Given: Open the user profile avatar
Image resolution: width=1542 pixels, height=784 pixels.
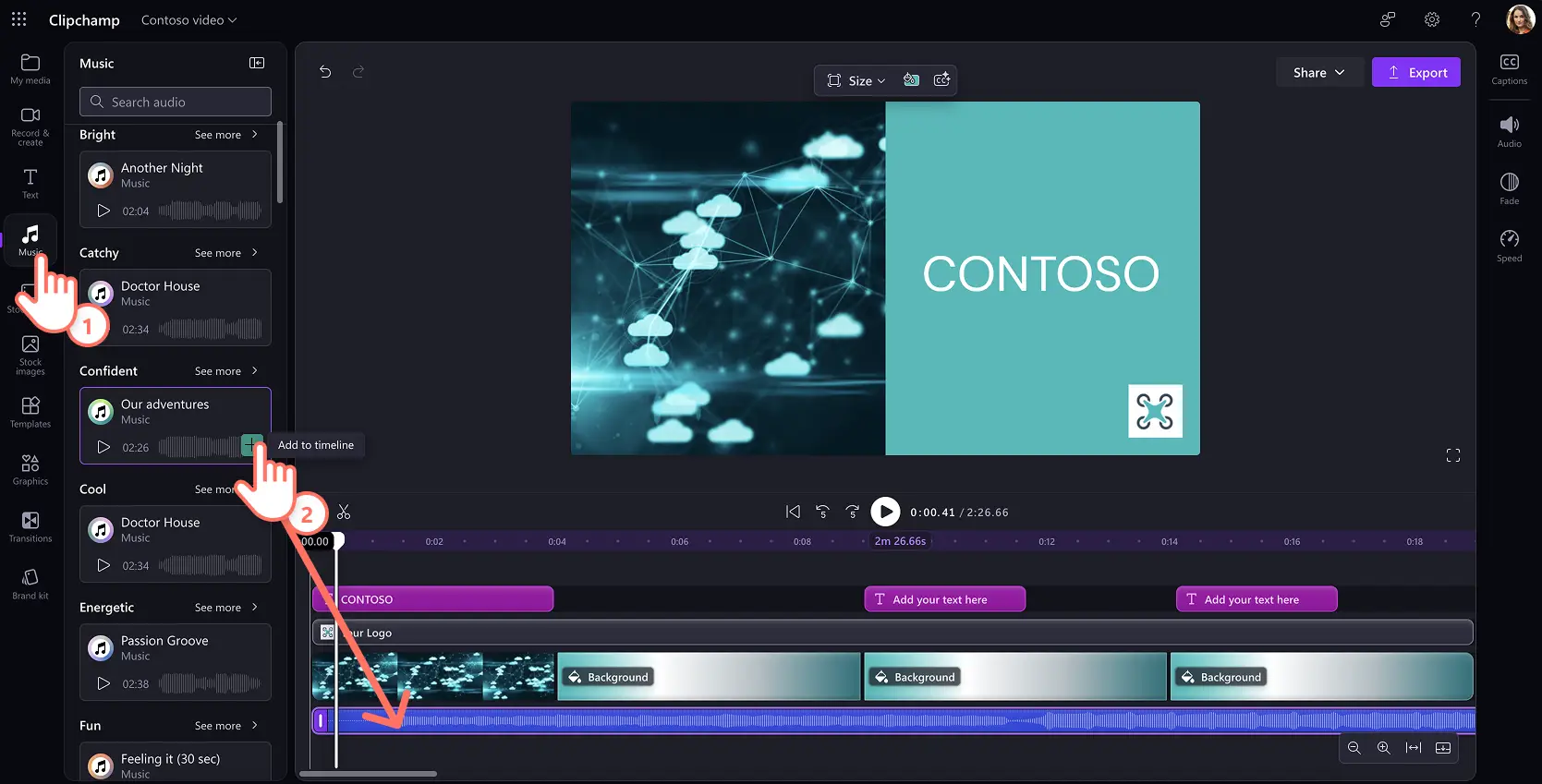Looking at the screenshot, I should point(1520,19).
